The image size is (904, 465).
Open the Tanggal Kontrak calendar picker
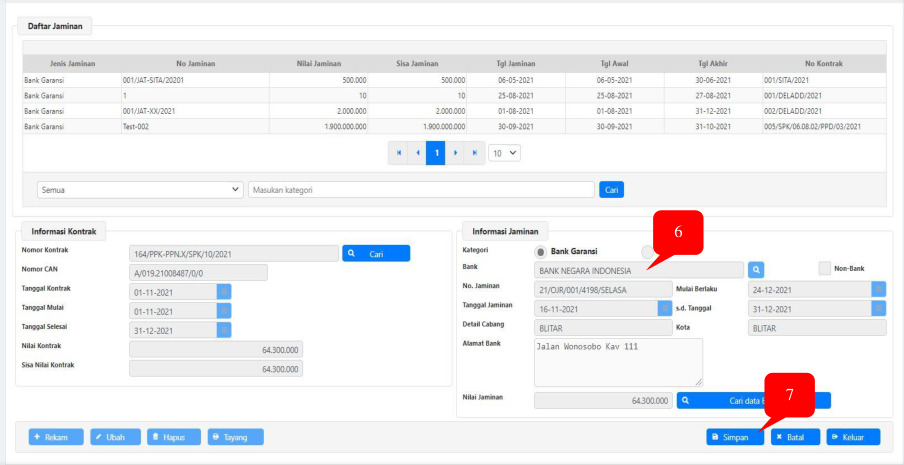click(224, 291)
